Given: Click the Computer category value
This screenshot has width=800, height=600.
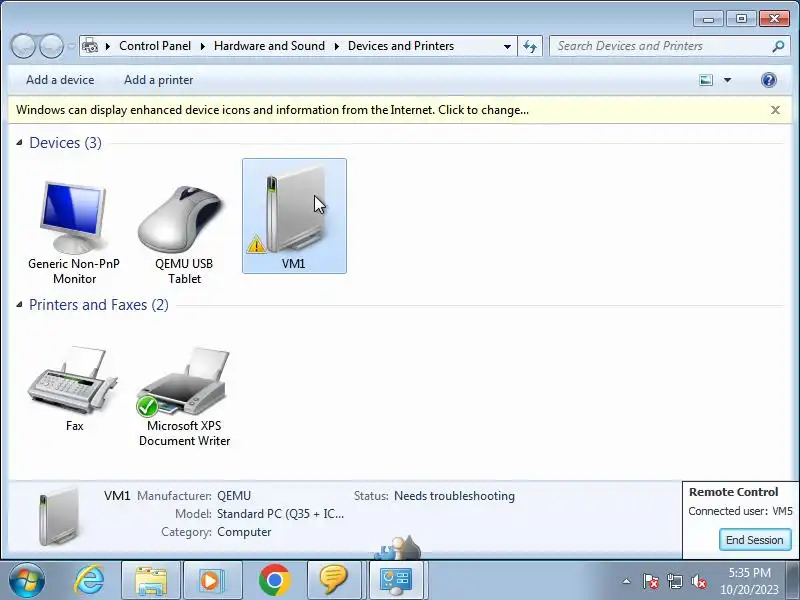Looking at the screenshot, I should click(x=244, y=532).
